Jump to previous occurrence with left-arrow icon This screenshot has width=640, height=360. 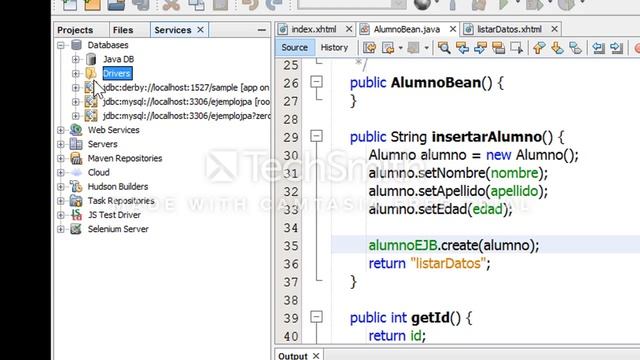(462, 48)
